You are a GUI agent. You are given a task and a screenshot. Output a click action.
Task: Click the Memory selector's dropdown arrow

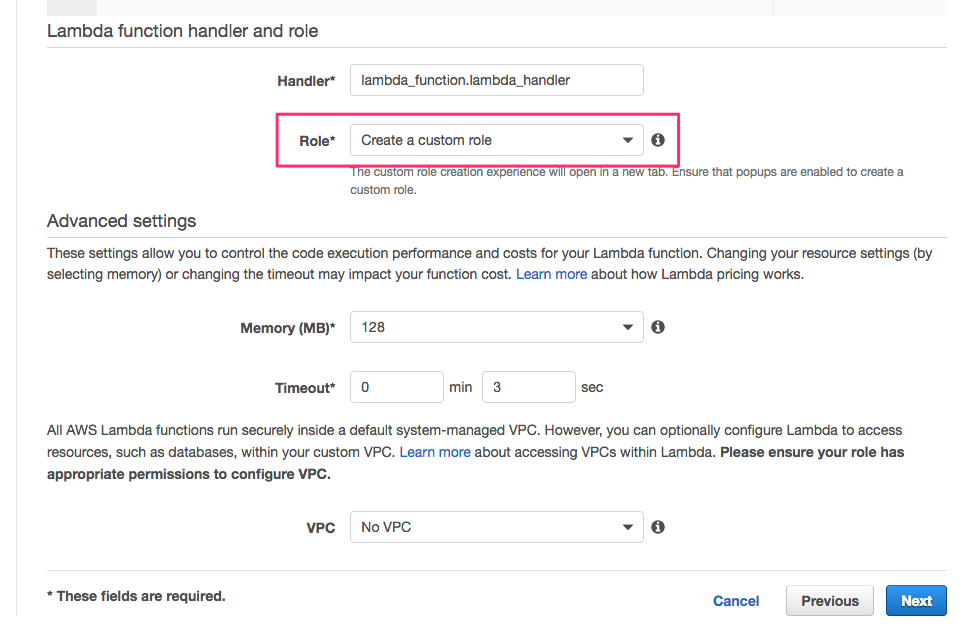click(x=628, y=327)
